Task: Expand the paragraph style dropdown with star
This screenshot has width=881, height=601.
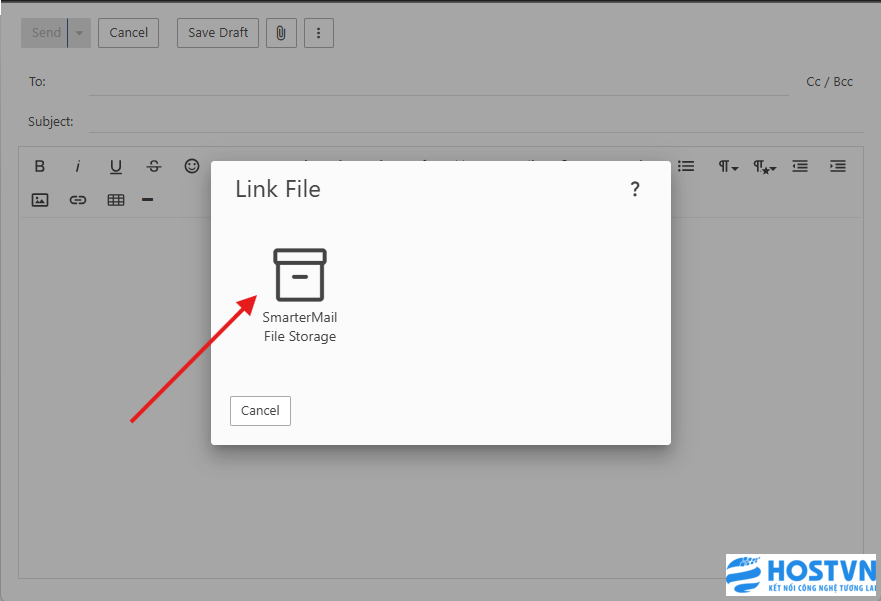Action: [764, 167]
